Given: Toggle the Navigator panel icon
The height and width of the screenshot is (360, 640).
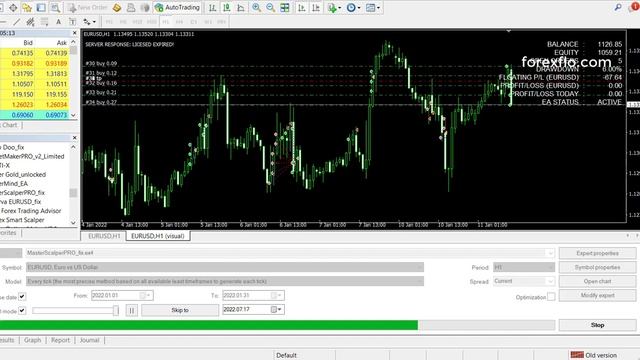Looking at the screenshot, I should click(x=41, y=7).
